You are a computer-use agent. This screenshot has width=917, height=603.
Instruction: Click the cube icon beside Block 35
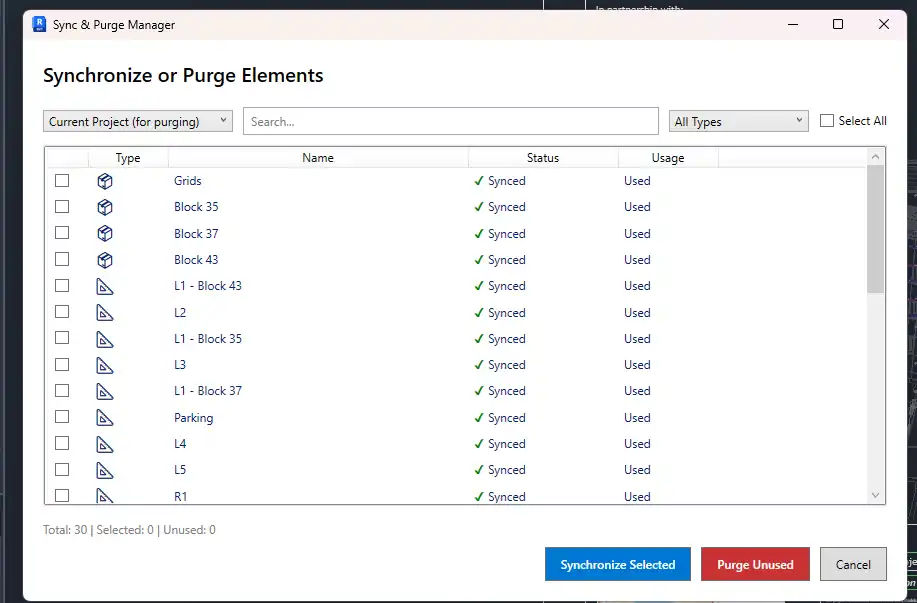click(x=105, y=207)
